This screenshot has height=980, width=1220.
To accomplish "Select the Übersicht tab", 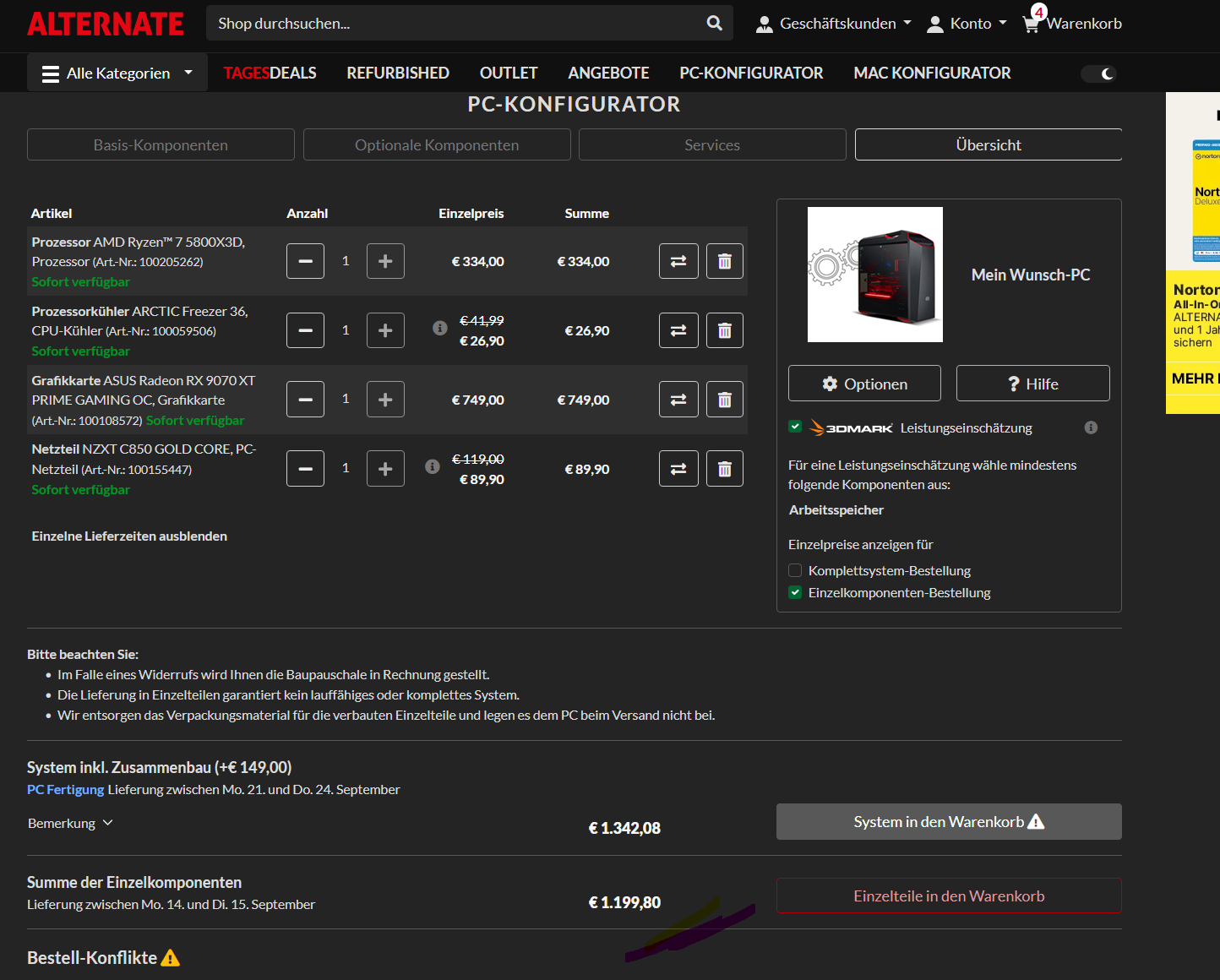I will pyautogui.click(x=989, y=144).
